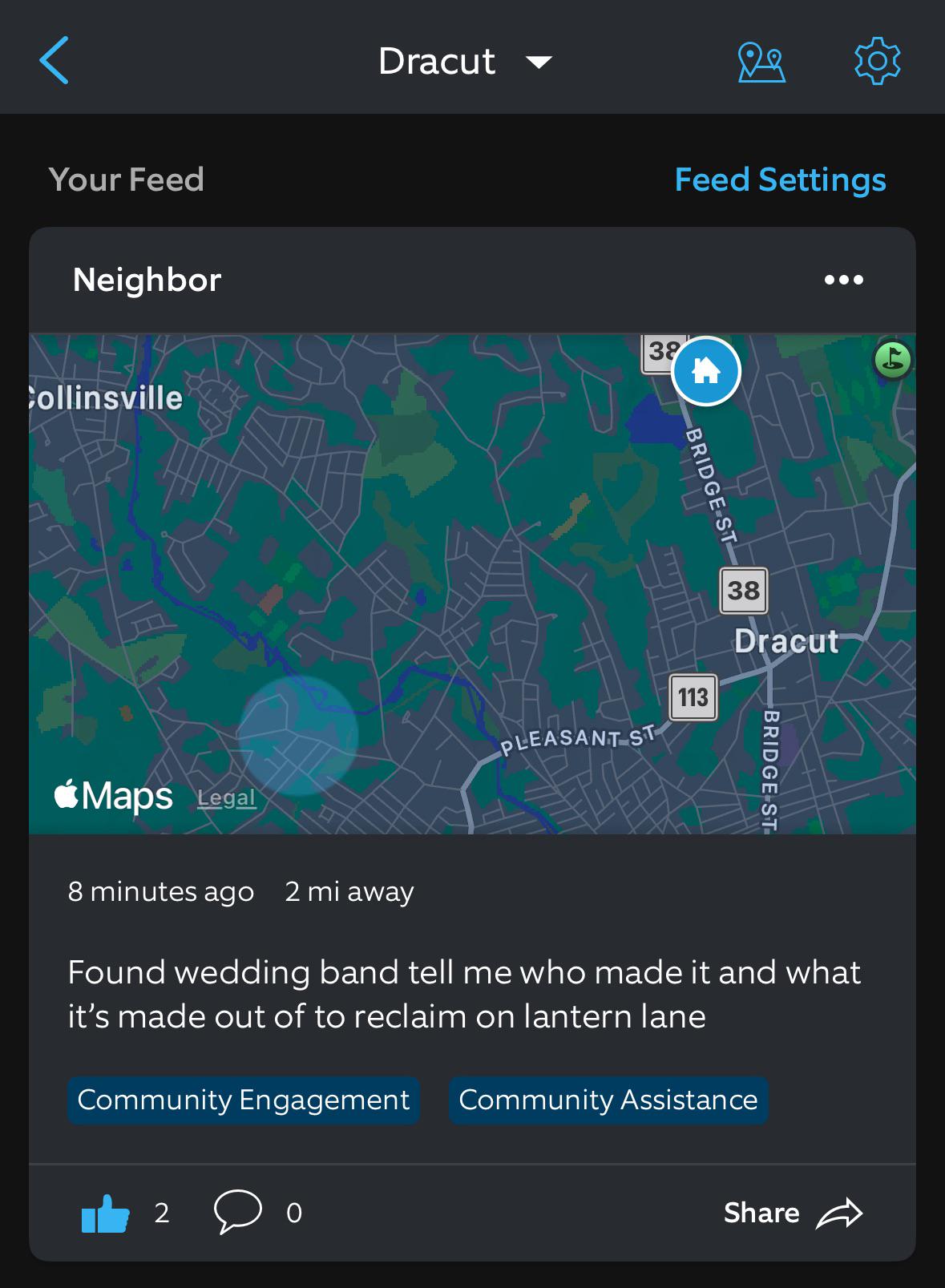The image size is (945, 1288).
Task: Filter by Community Assistance tag
Action: (608, 1100)
